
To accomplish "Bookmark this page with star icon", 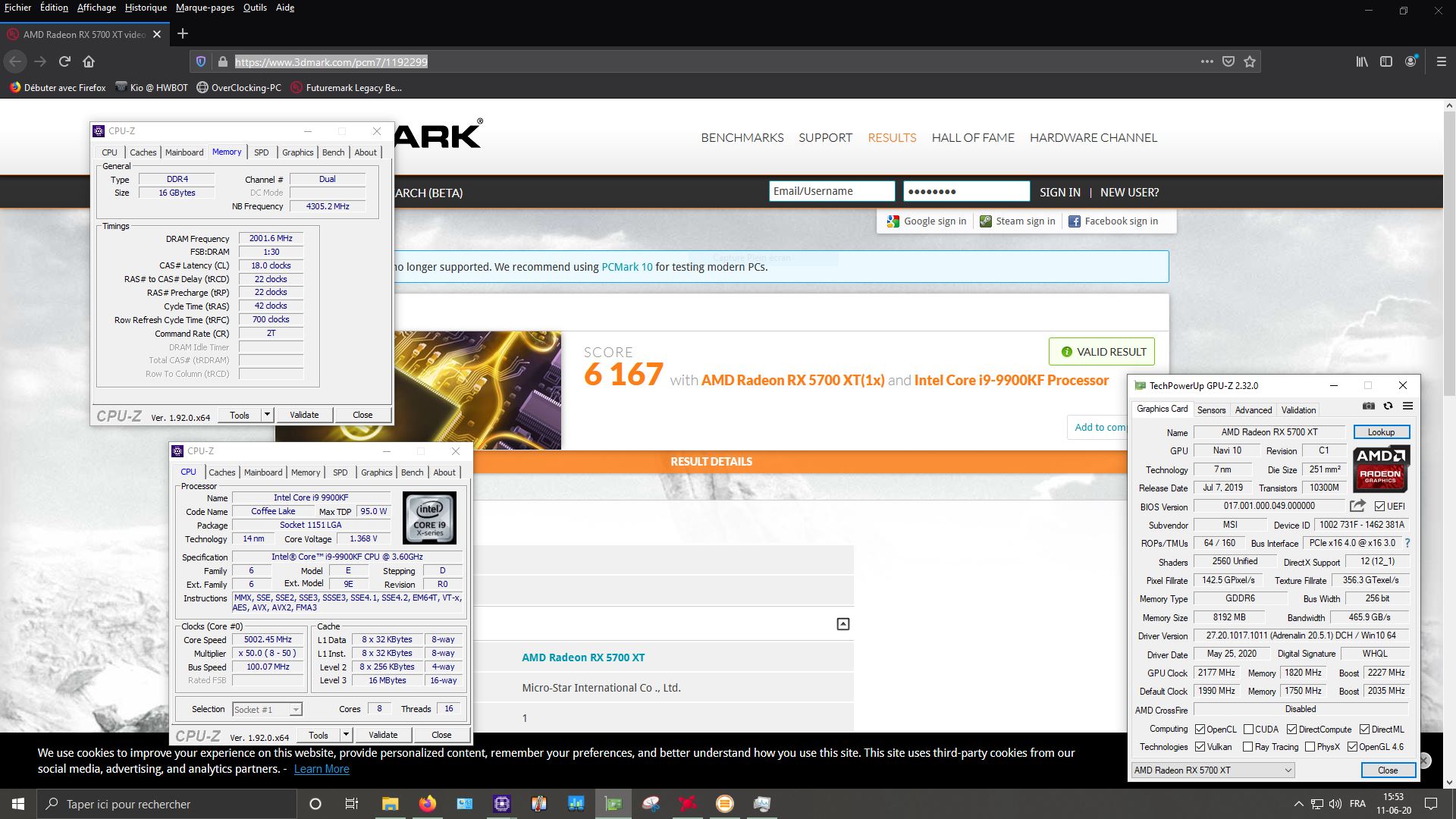I will (1250, 61).
